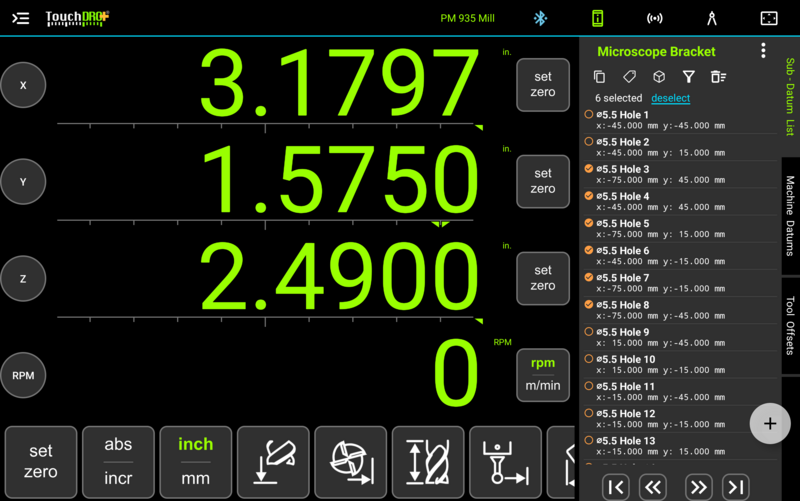Tap the PM 935 Mill machine name
Image resolution: width=800 pixels, height=501 pixels.
tap(467, 18)
